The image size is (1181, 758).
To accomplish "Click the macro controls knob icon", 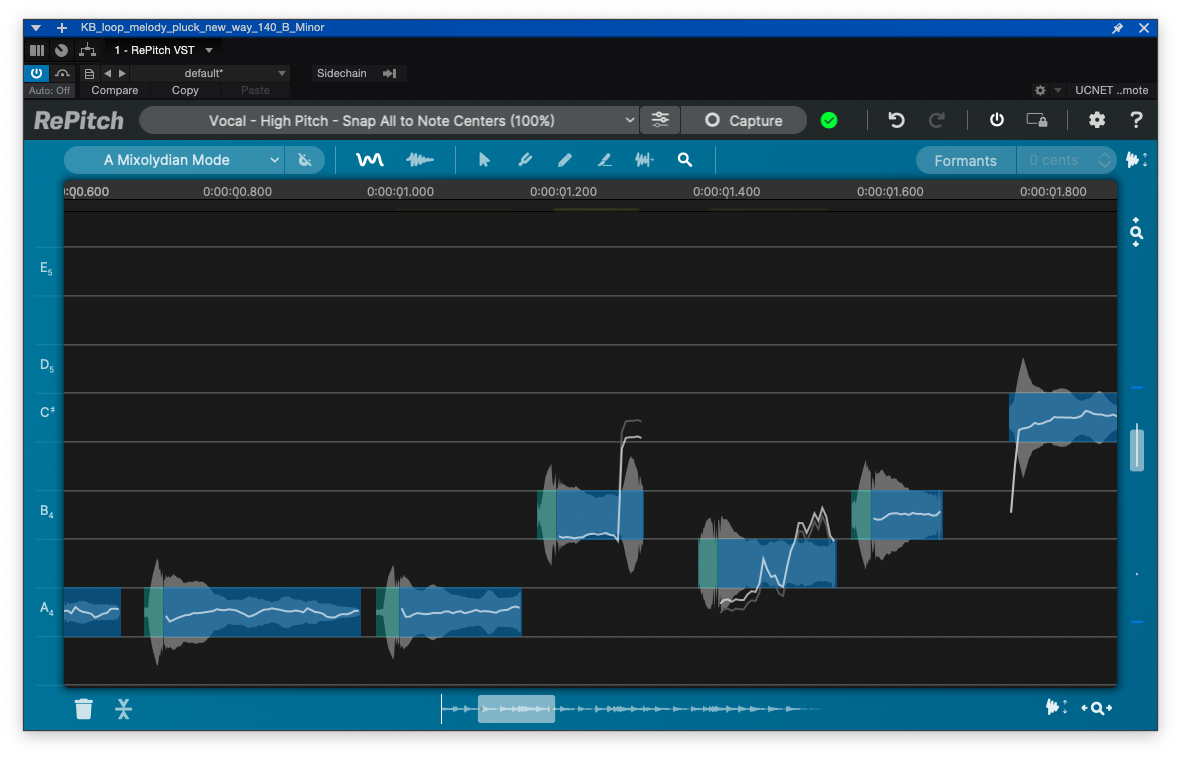I will coord(62,50).
